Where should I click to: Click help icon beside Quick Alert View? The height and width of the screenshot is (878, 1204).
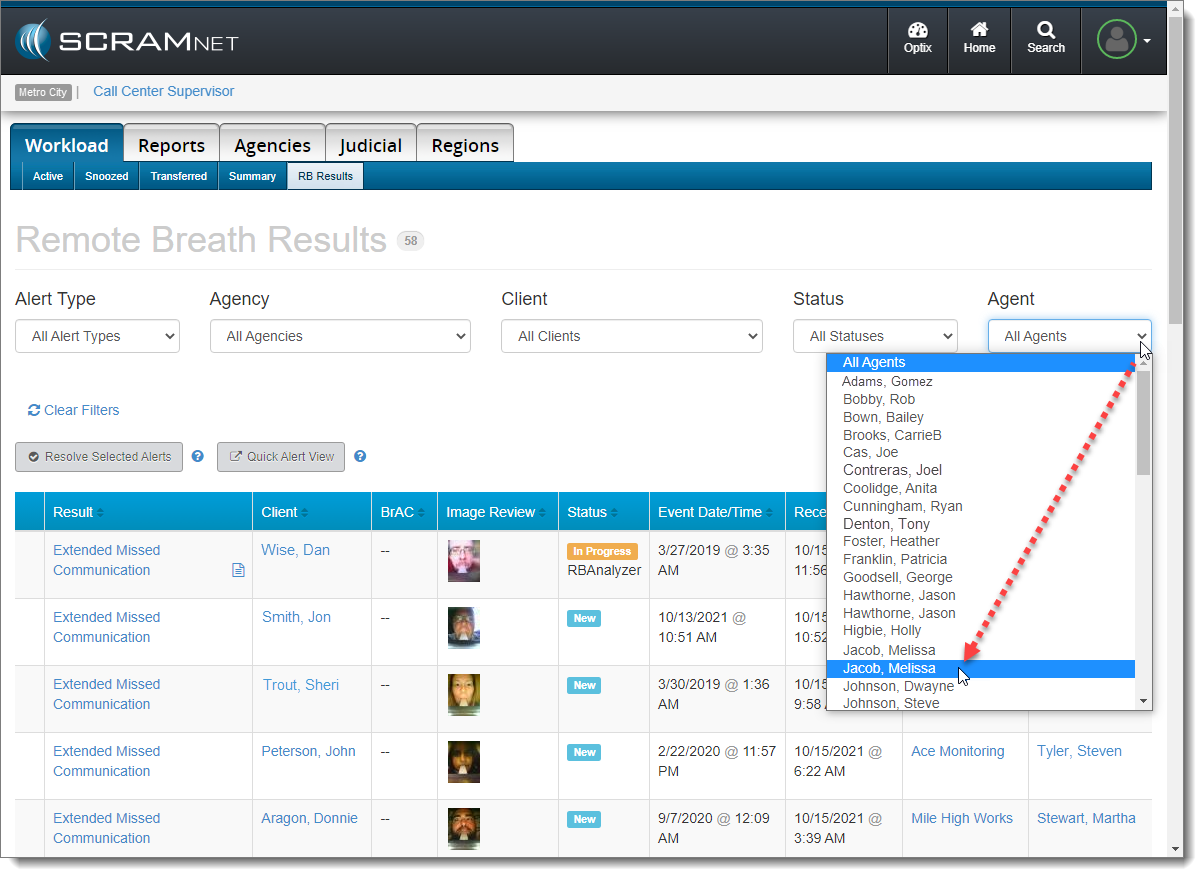(360, 456)
